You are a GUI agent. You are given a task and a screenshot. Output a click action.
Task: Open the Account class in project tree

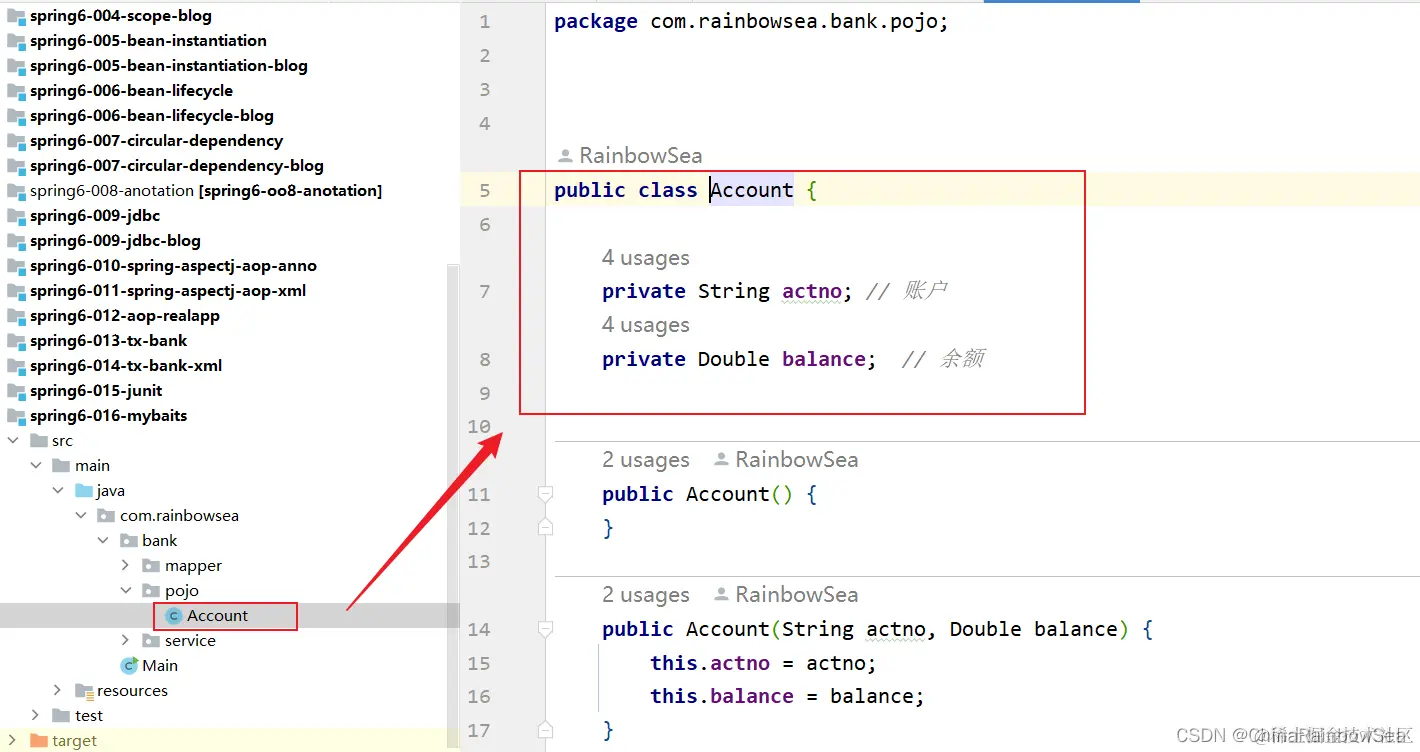coord(217,616)
